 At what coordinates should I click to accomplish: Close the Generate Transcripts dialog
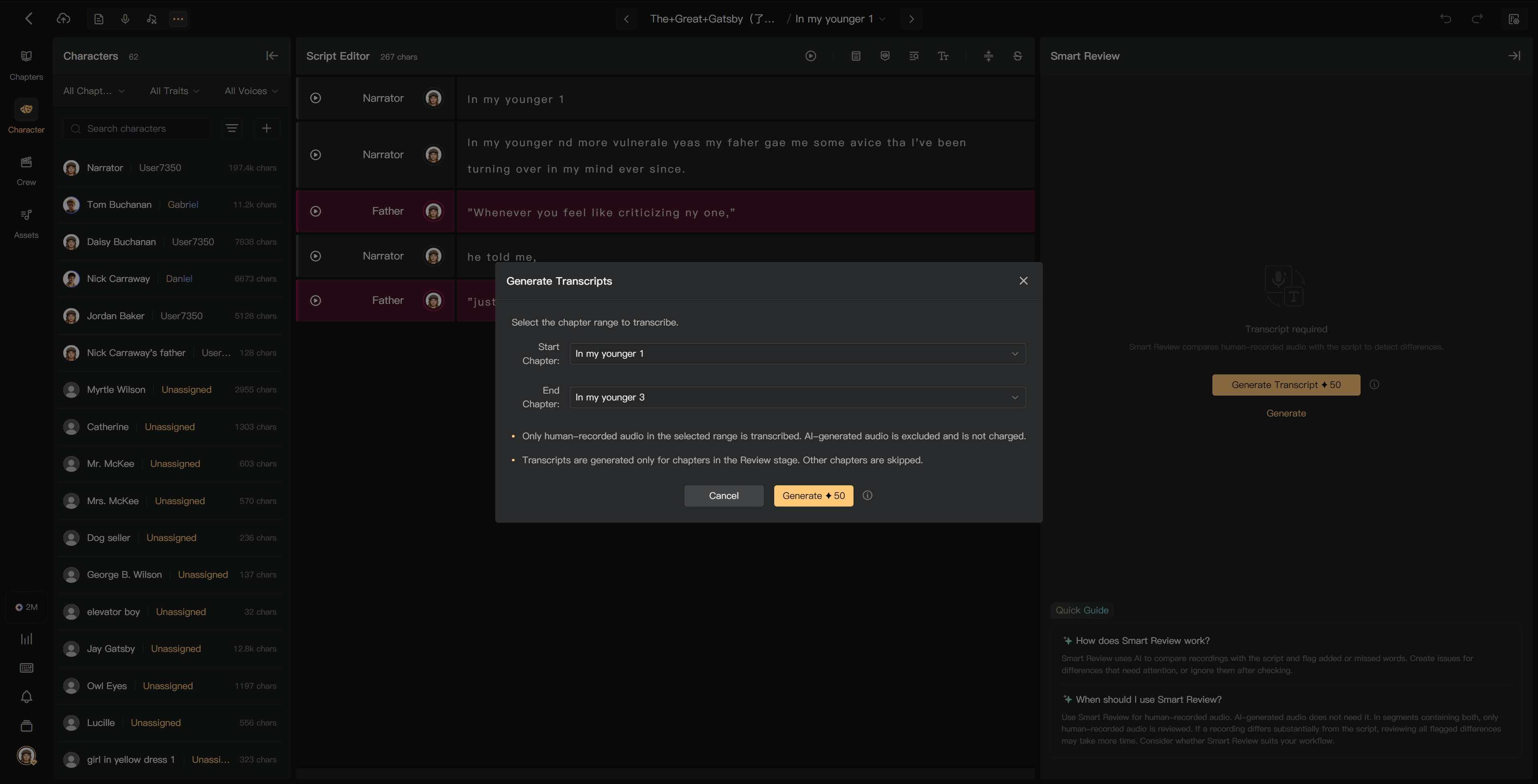[x=1023, y=281]
